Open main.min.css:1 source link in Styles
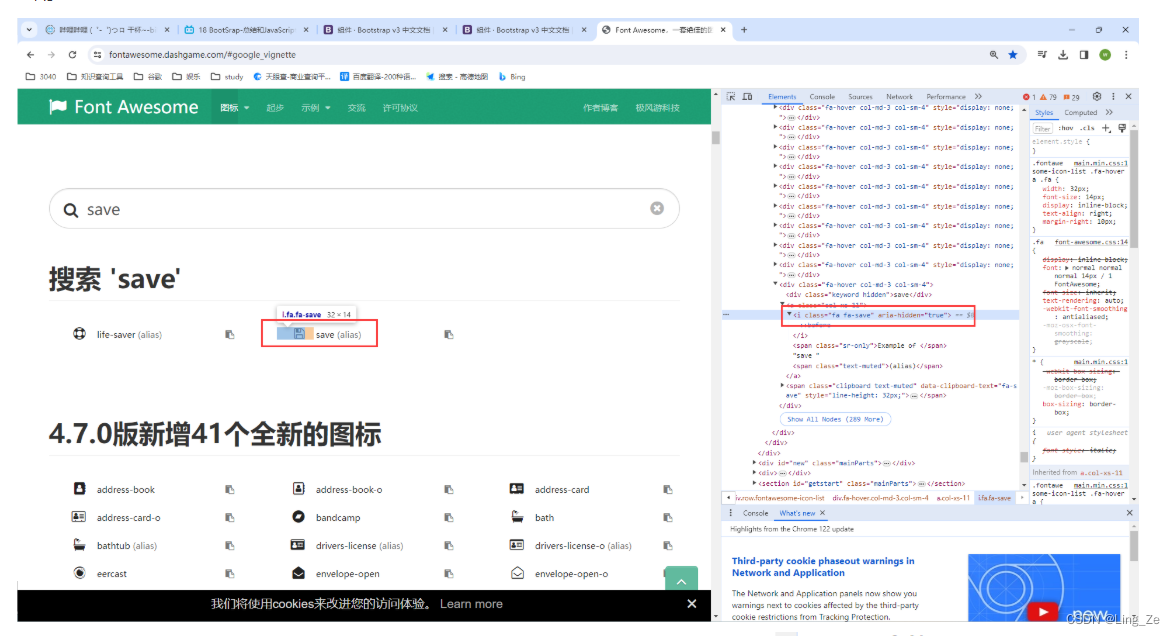 (1100, 163)
